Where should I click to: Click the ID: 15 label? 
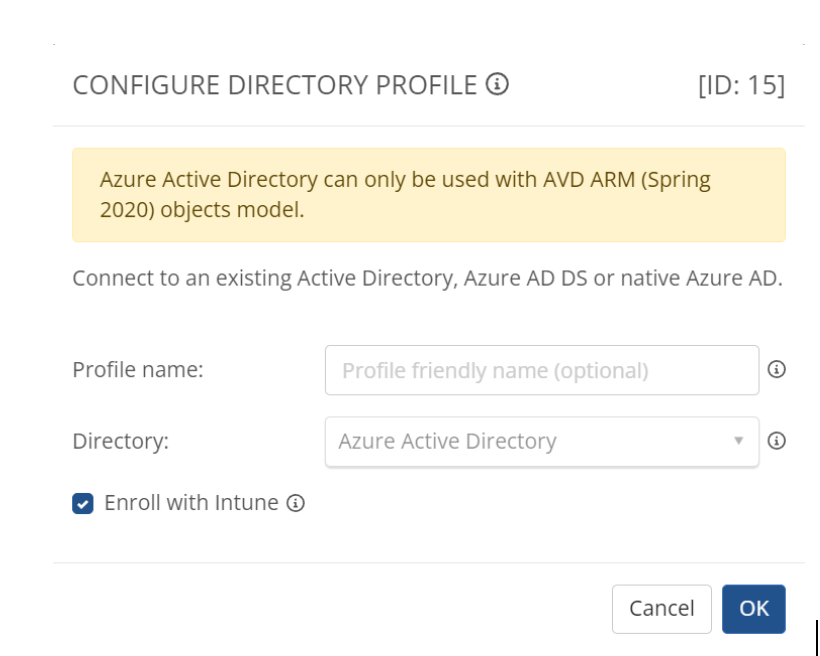[740, 86]
